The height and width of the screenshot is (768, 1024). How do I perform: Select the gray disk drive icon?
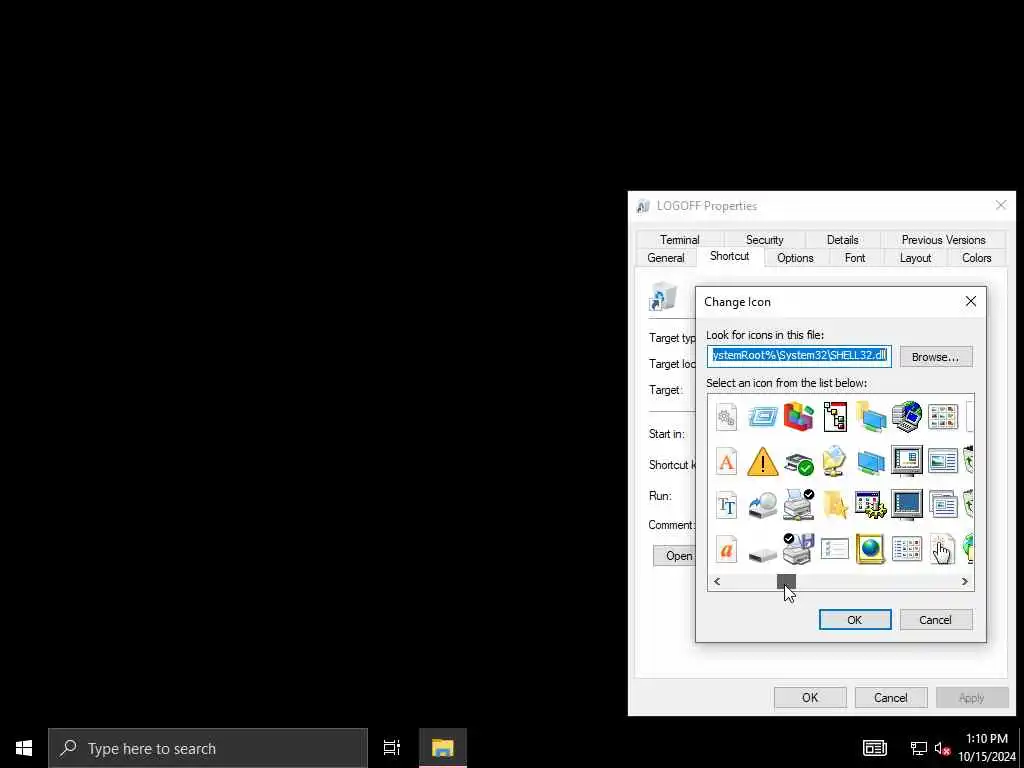tap(762, 554)
